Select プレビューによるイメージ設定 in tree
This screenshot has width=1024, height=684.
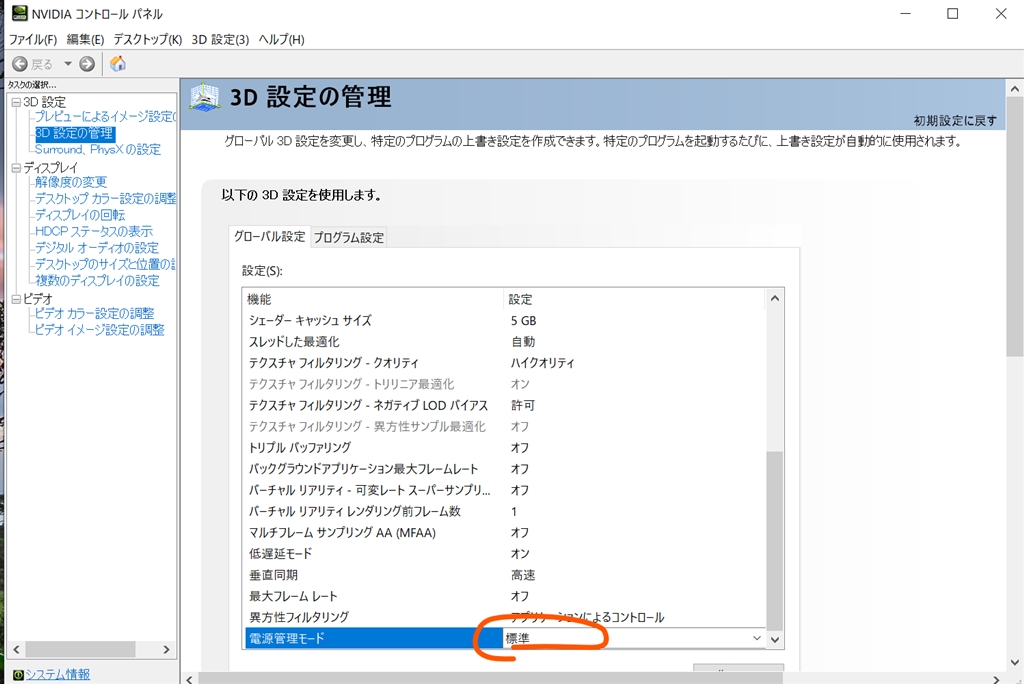click(105, 116)
